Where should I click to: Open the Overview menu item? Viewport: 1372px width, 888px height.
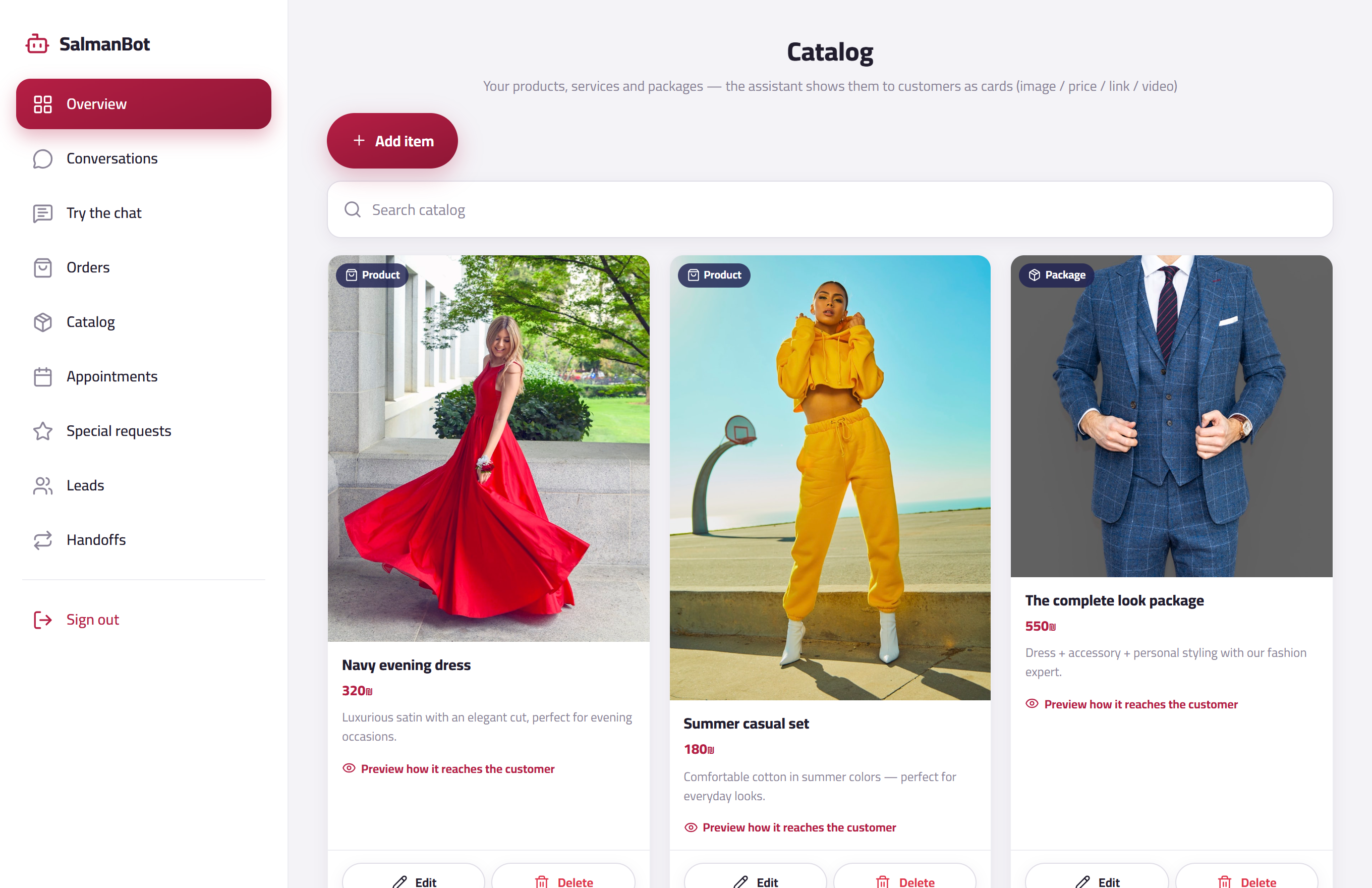[144, 104]
